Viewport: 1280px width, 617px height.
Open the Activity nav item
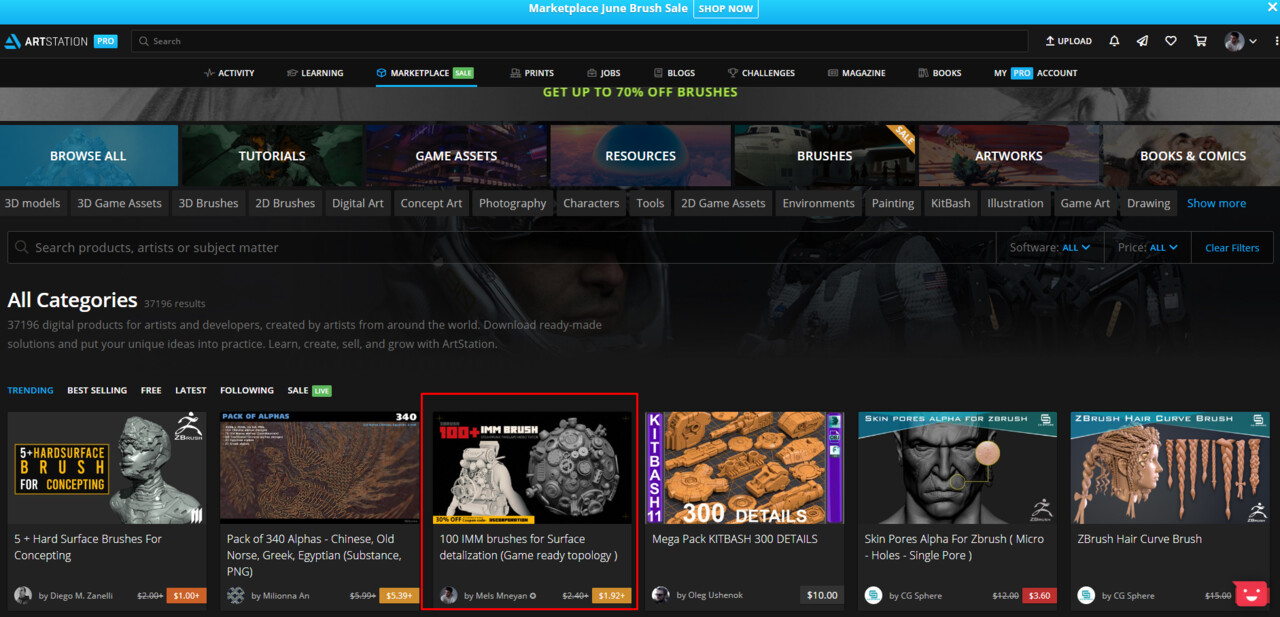[x=229, y=73]
